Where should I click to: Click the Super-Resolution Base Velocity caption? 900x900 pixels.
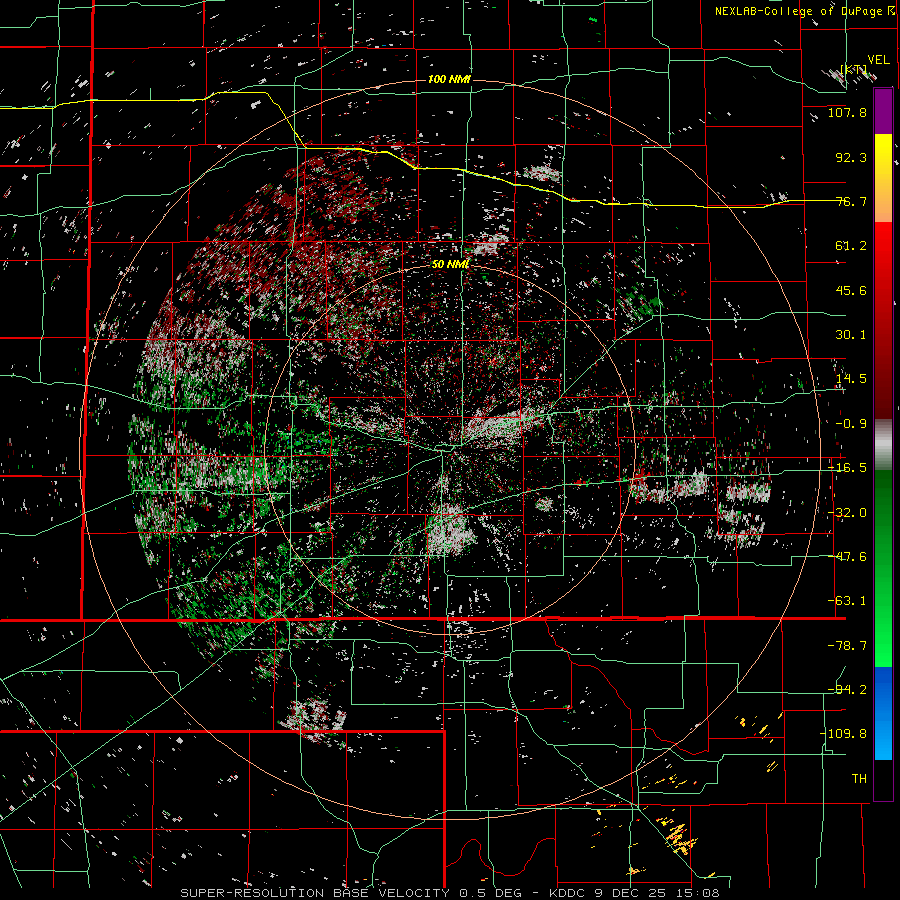(x=449, y=893)
